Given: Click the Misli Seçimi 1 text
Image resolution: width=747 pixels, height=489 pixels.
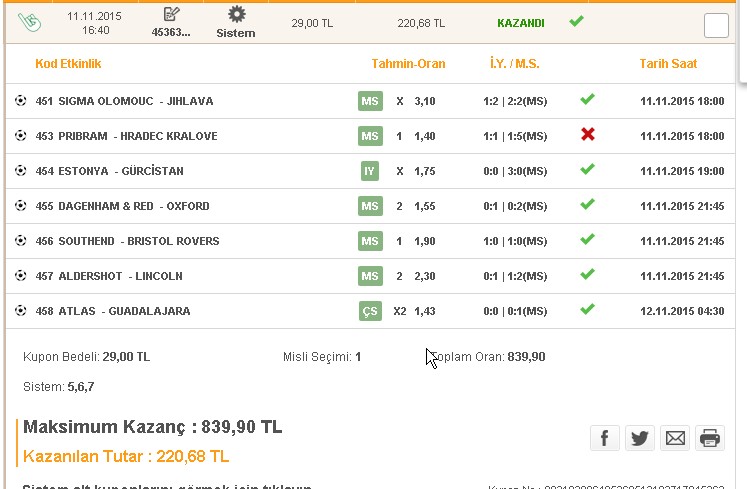Looking at the screenshot, I should 322,357.
